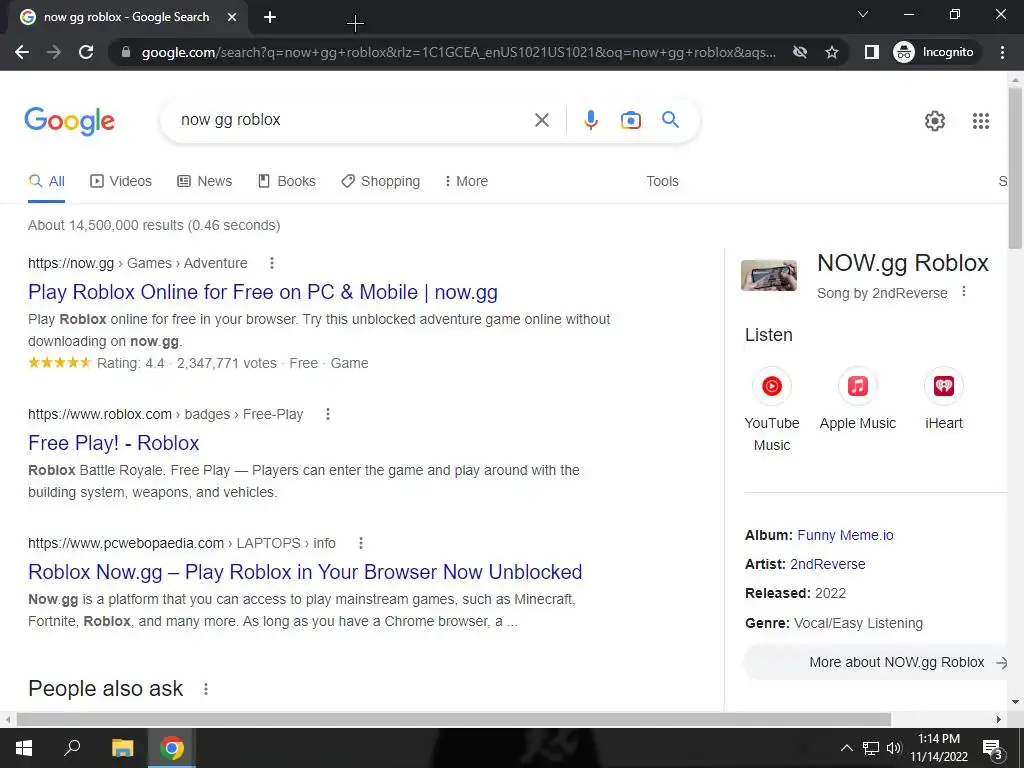Open Roblox Now.gg pcwebopaedia result link
The width and height of the screenshot is (1024, 768).
click(305, 572)
